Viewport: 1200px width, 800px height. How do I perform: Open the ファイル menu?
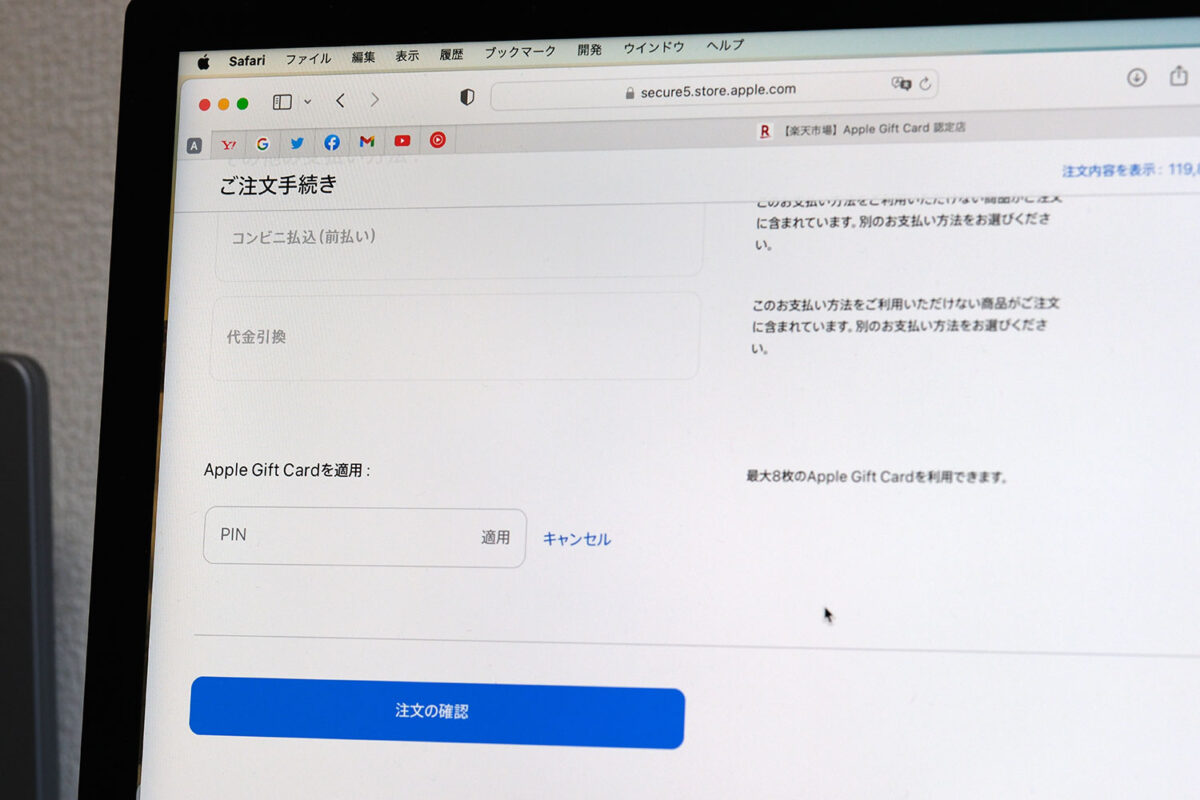click(x=308, y=59)
